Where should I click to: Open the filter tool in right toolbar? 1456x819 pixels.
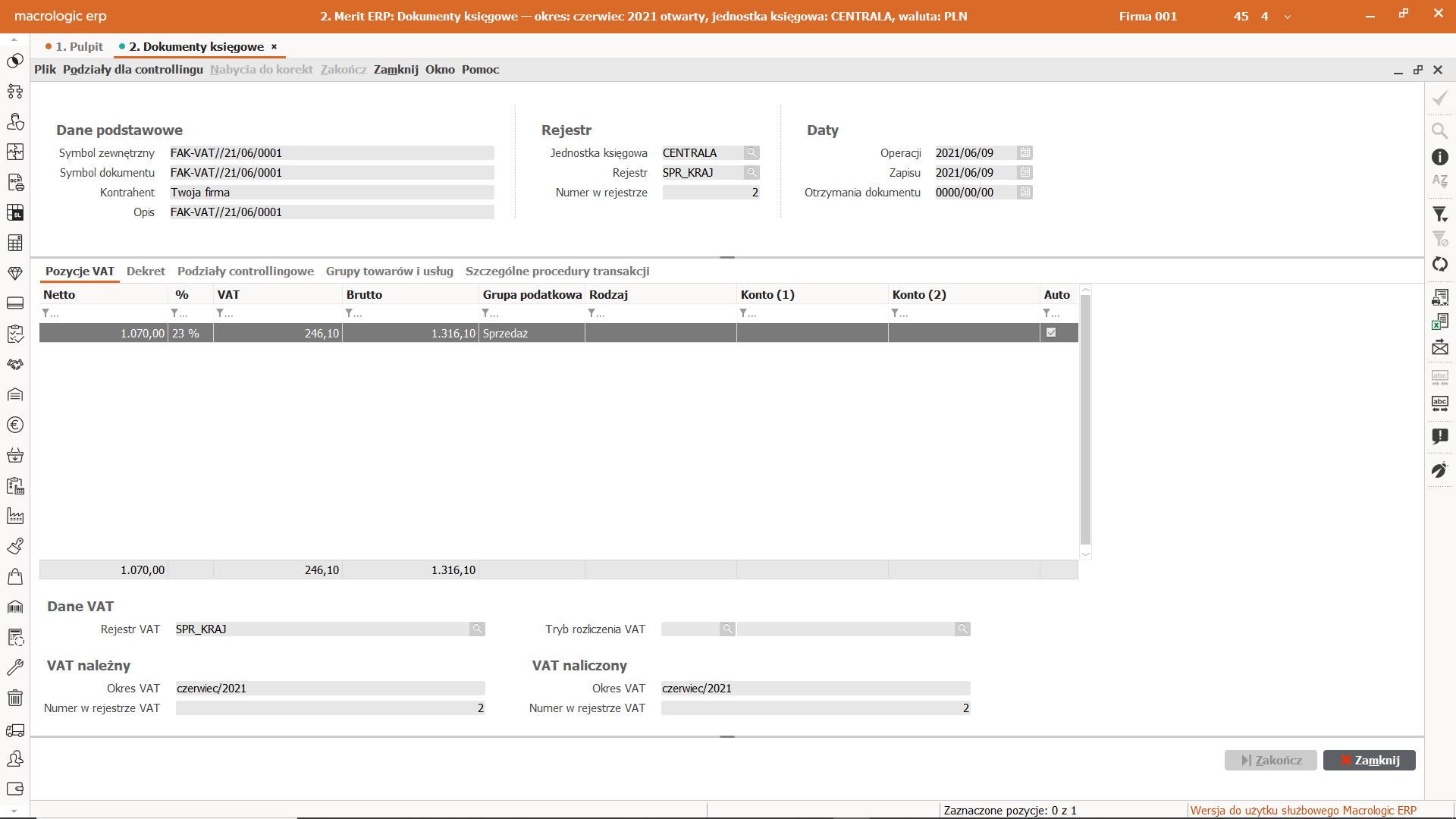point(1439,215)
